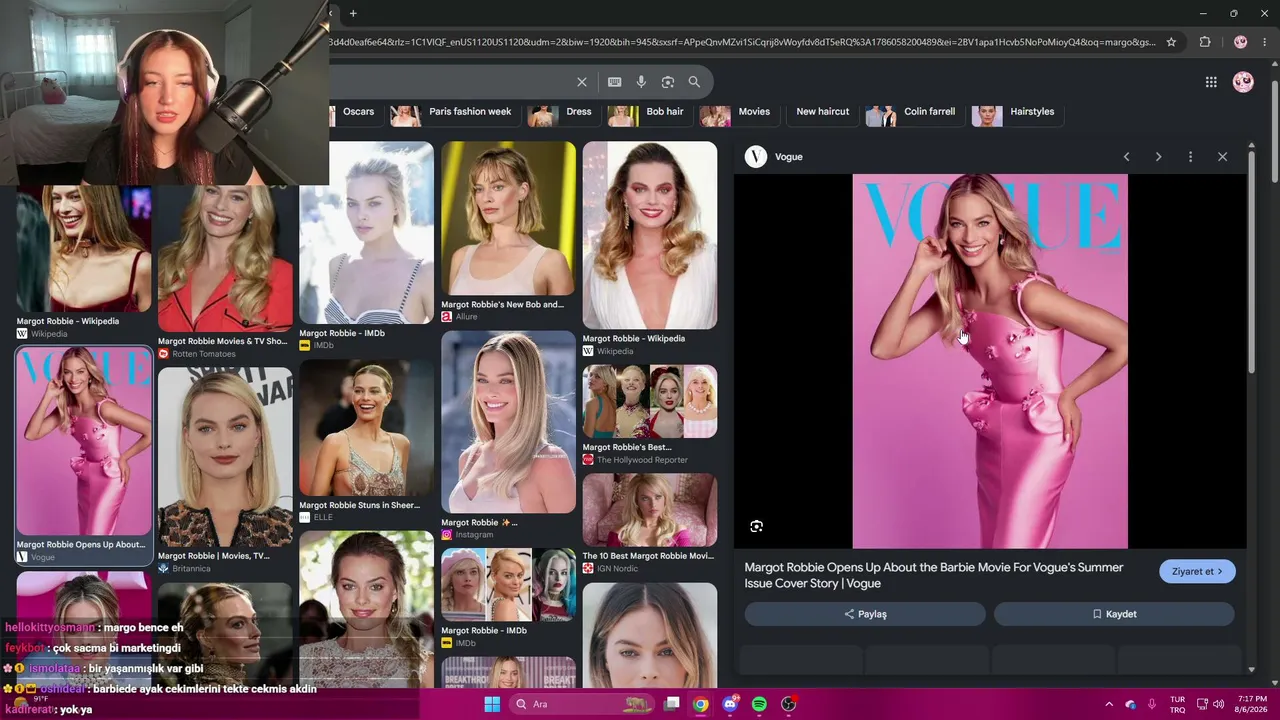Open a new browser tab

click(x=353, y=13)
